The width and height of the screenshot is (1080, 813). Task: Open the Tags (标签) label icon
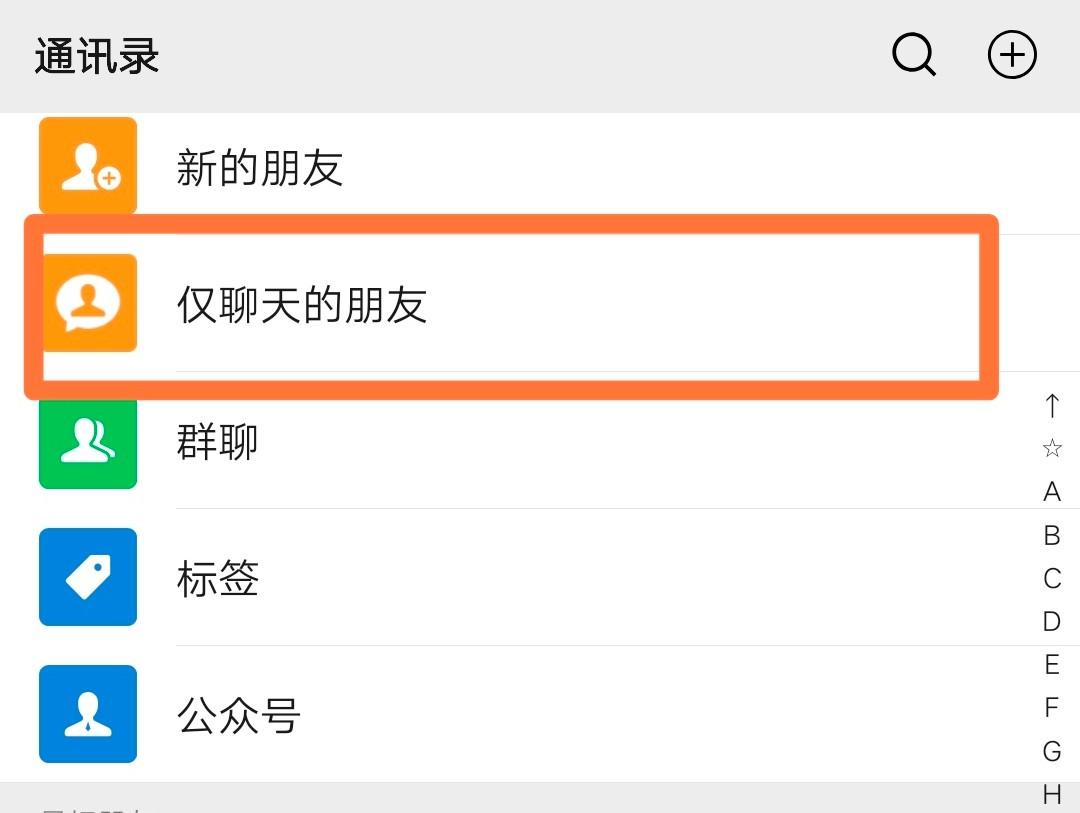87,577
